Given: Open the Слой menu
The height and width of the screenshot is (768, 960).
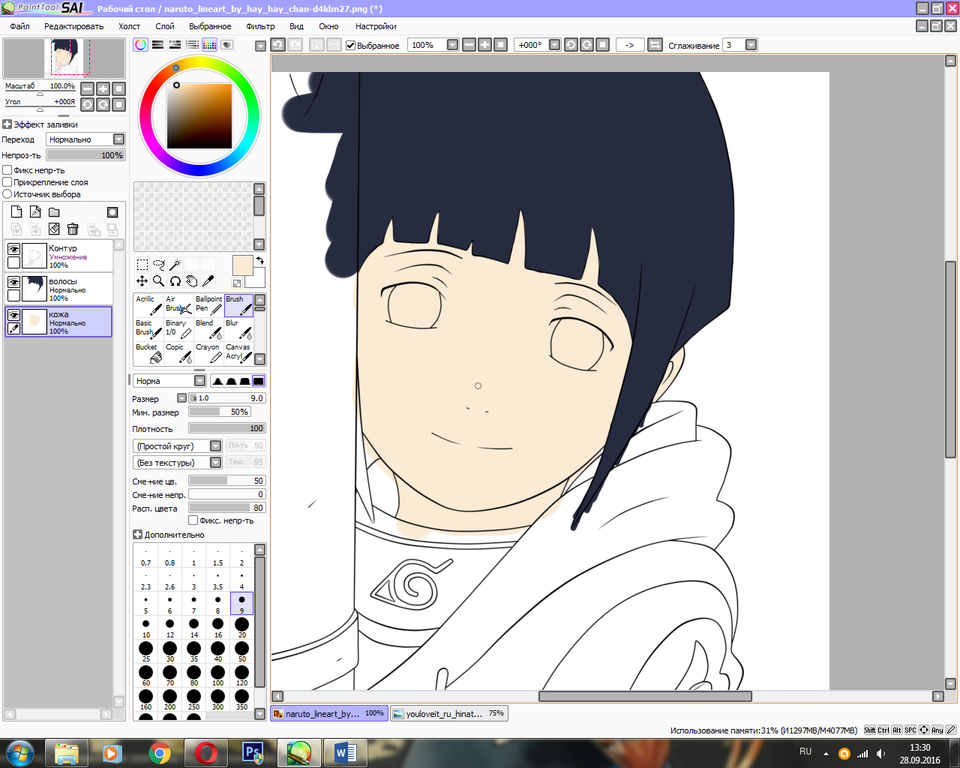Looking at the screenshot, I should pyautogui.click(x=165, y=26).
